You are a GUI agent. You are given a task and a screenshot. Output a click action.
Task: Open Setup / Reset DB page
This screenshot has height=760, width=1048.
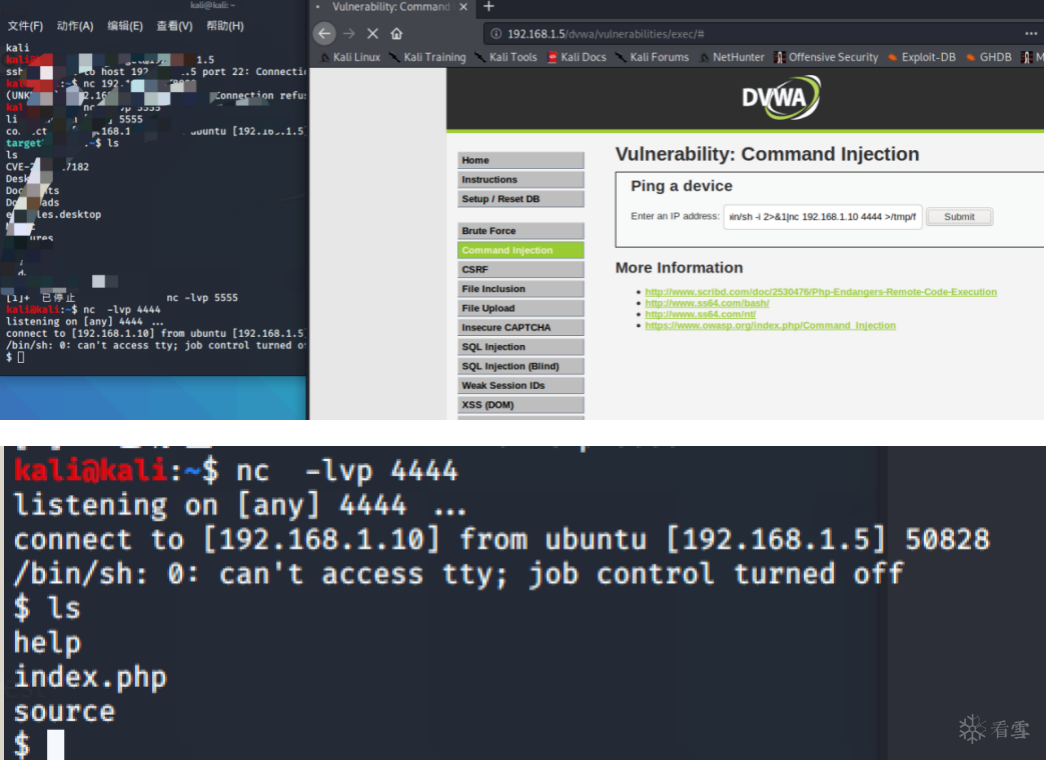coord(521,199)
